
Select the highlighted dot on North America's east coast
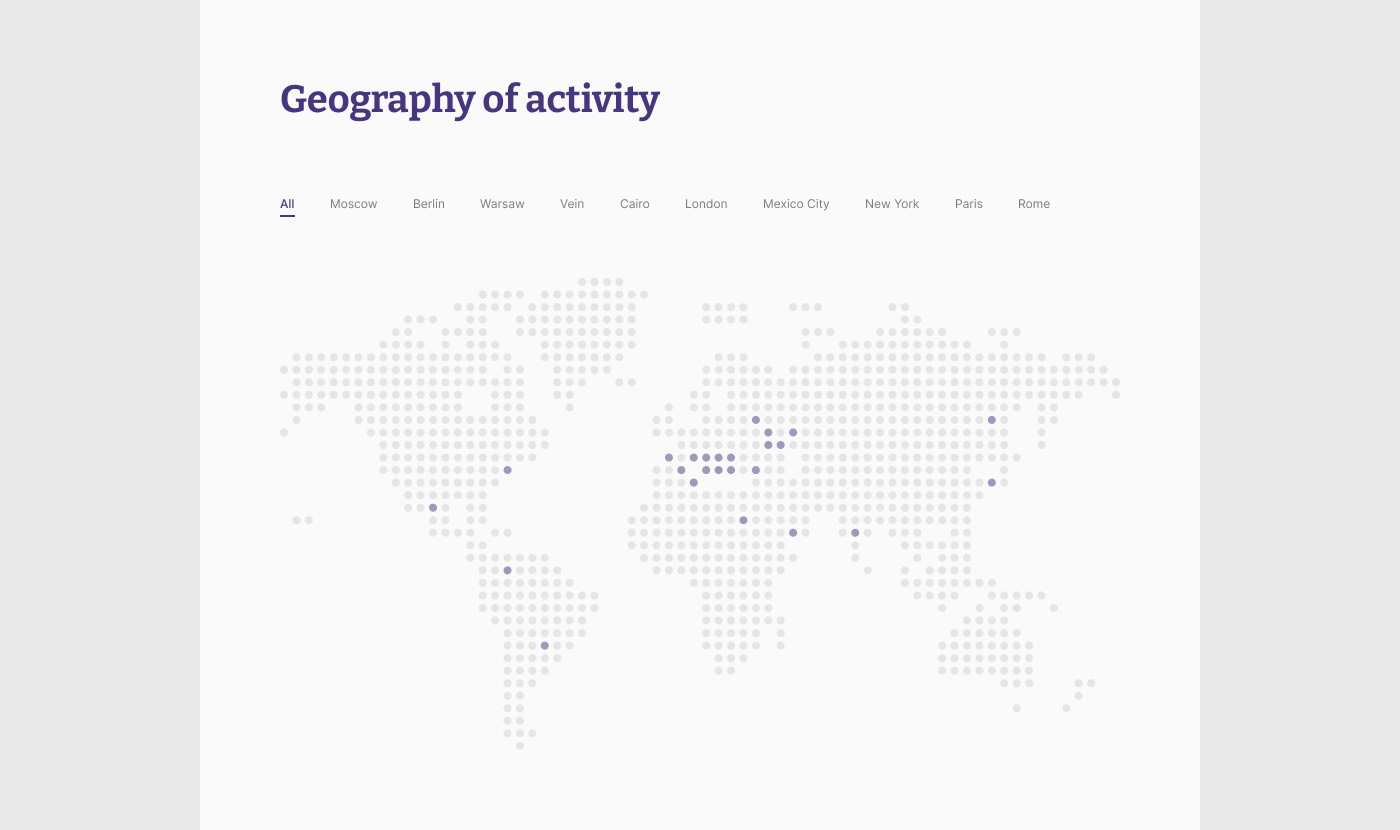507,470
